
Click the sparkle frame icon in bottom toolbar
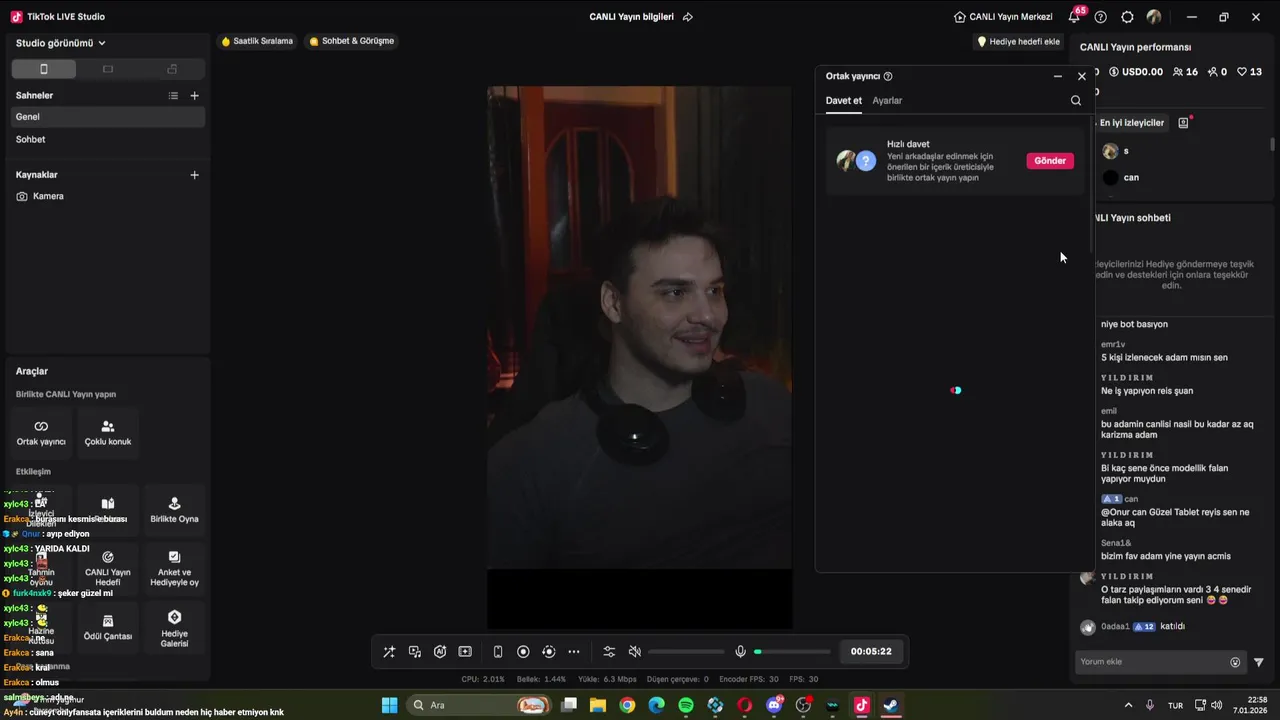465,652
